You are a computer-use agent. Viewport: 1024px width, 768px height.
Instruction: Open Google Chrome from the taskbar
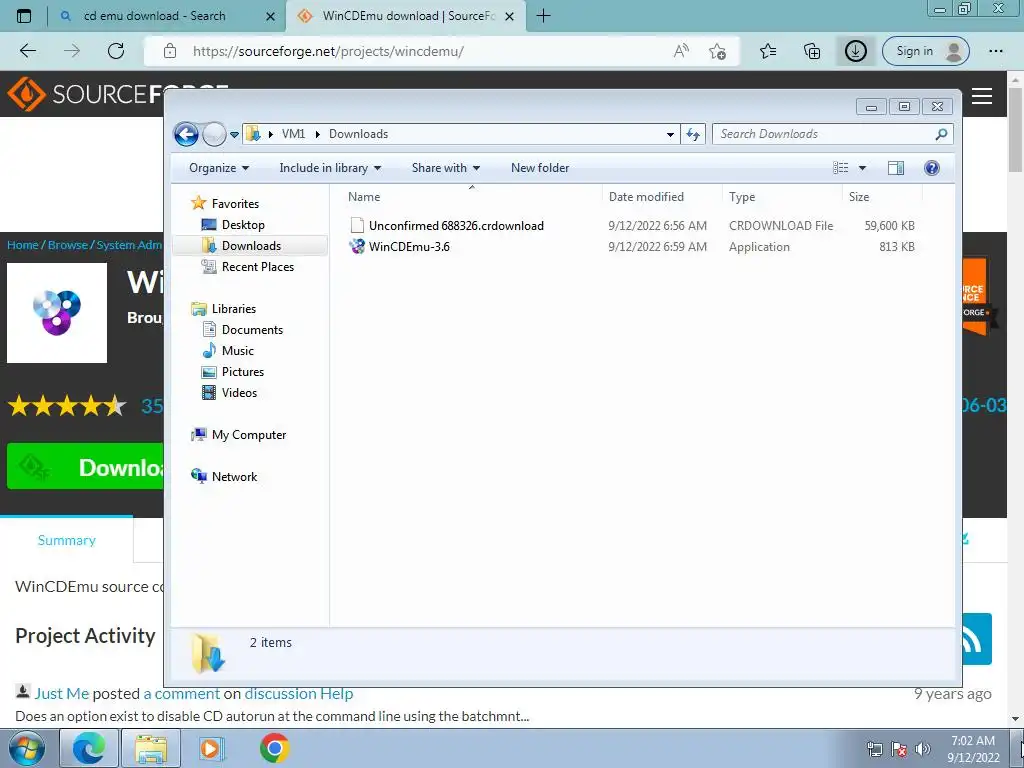[274, 748]
